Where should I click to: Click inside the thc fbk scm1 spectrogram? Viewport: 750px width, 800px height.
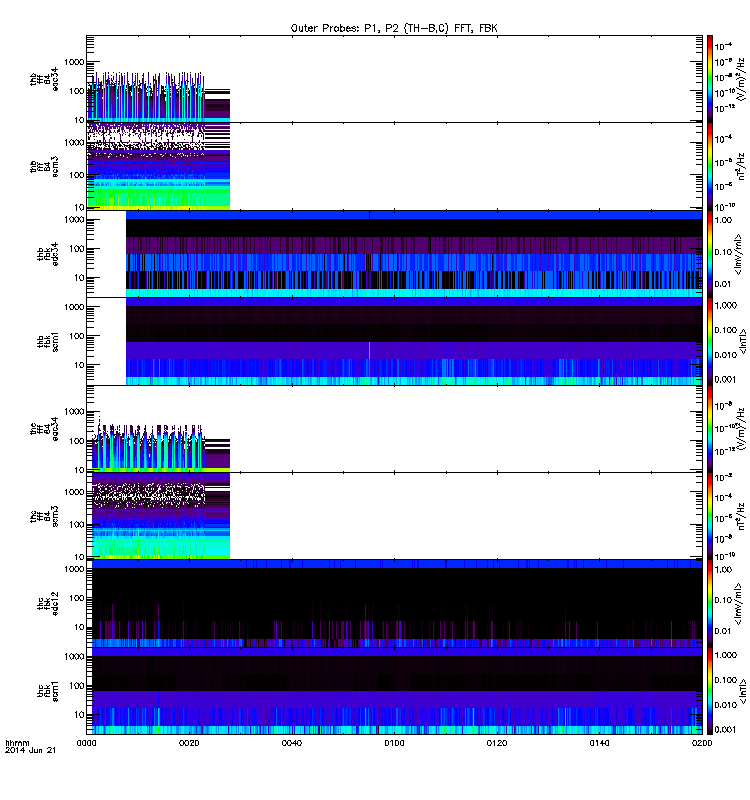[x=397, y=691]
